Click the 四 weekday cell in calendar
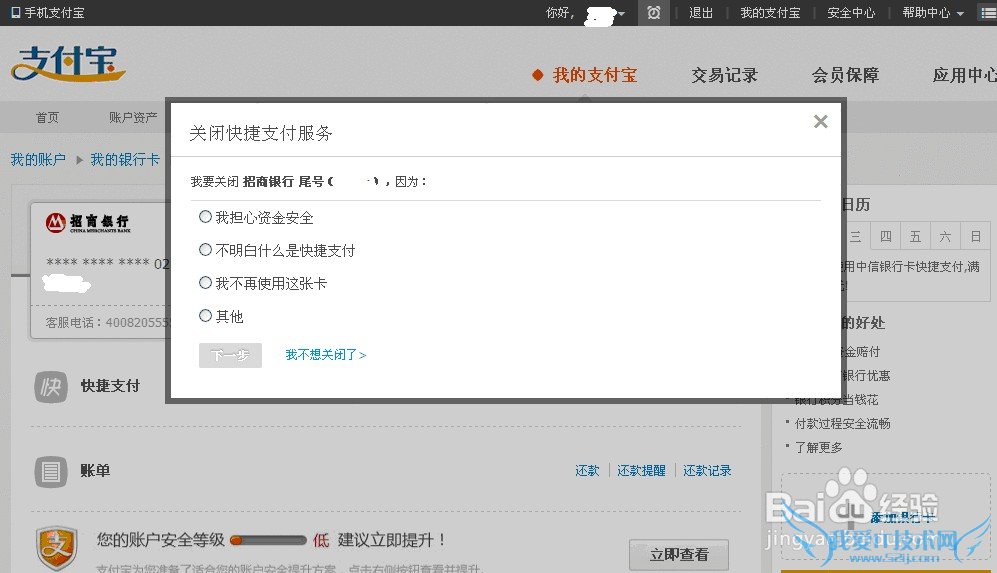The width and height of the screenshot is (997, 573). point(886,237)
